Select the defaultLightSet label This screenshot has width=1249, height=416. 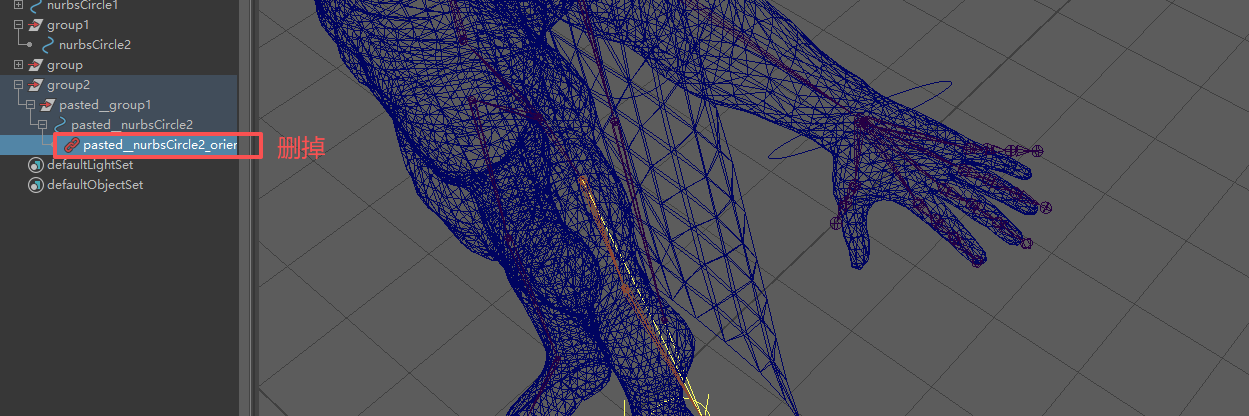coord(90,165)
